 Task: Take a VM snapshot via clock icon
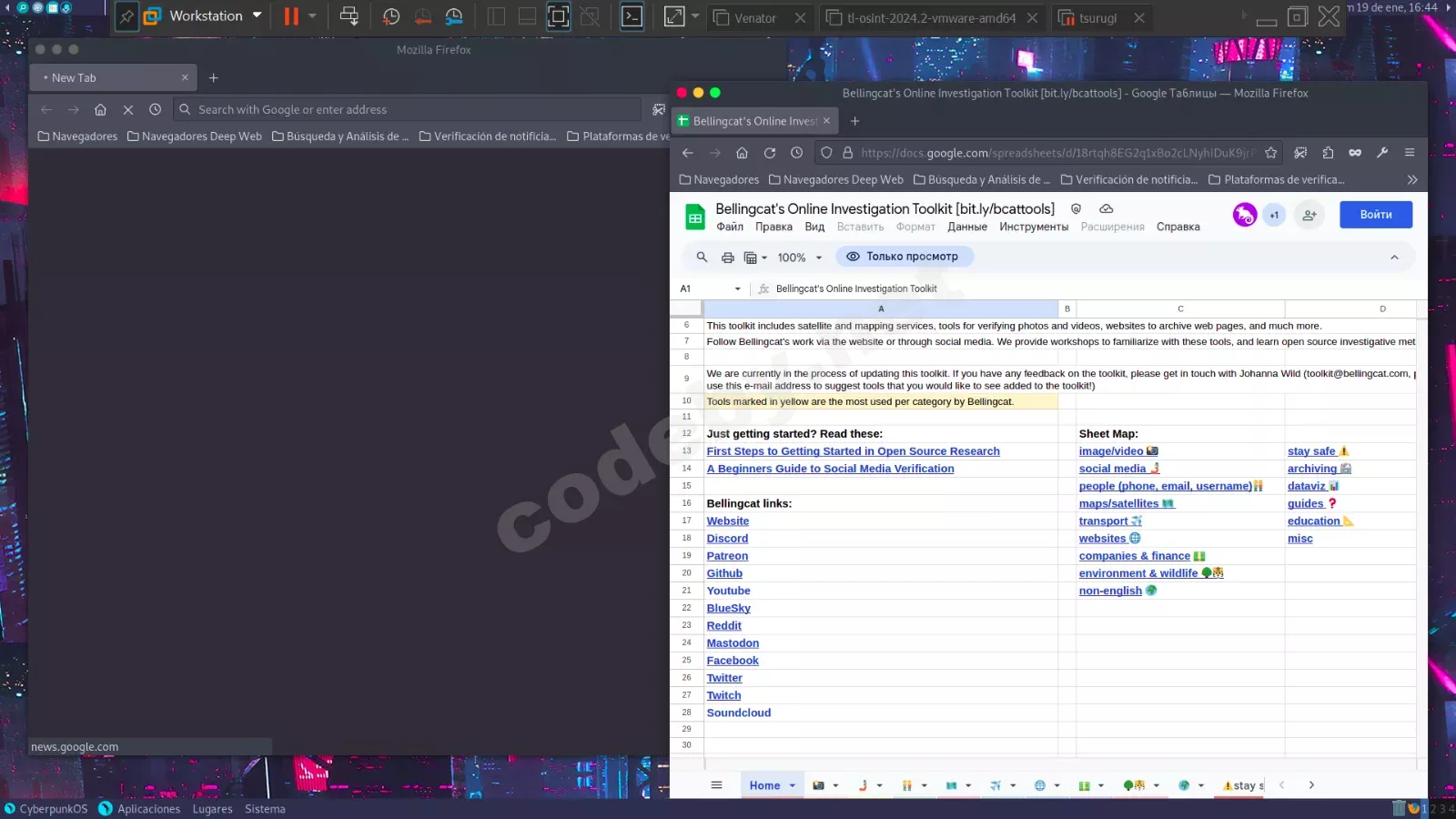click(x=391, y=16)
